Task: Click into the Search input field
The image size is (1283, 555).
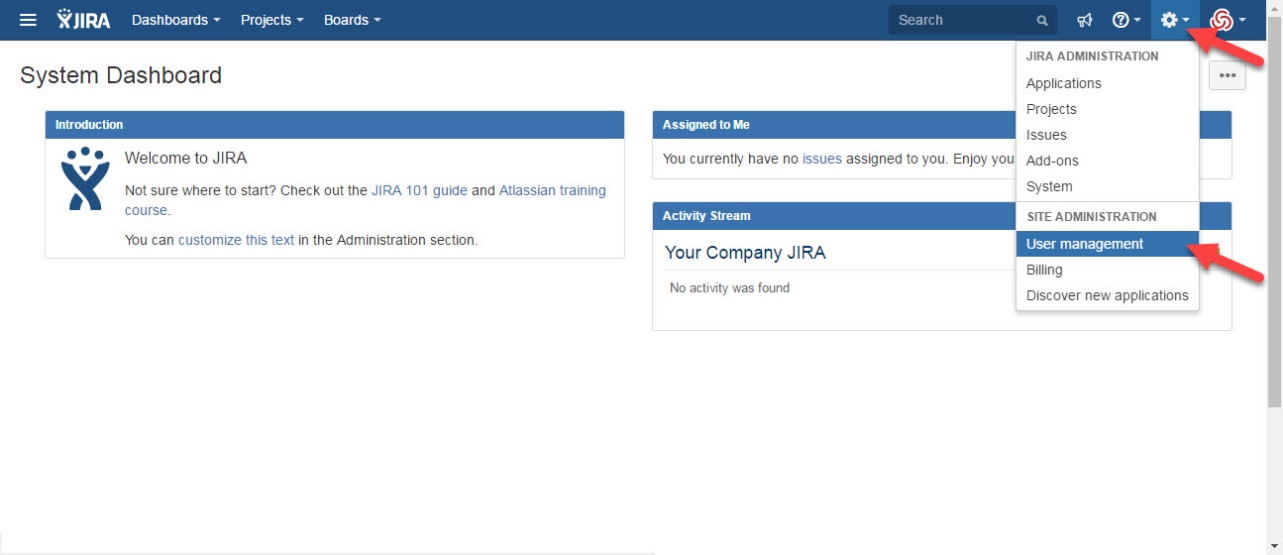Action: click(960, 20)
